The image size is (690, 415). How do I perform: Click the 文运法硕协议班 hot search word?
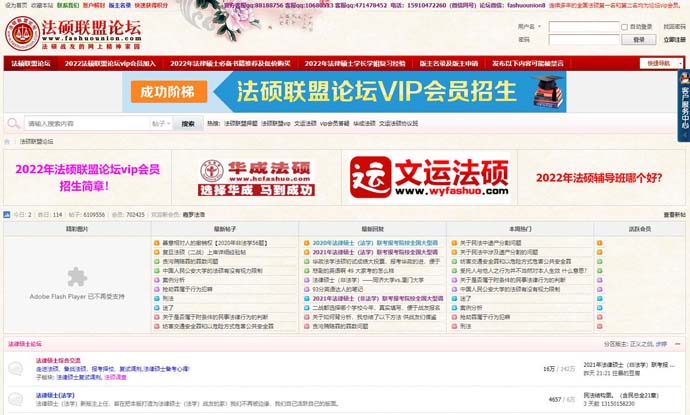399,124
